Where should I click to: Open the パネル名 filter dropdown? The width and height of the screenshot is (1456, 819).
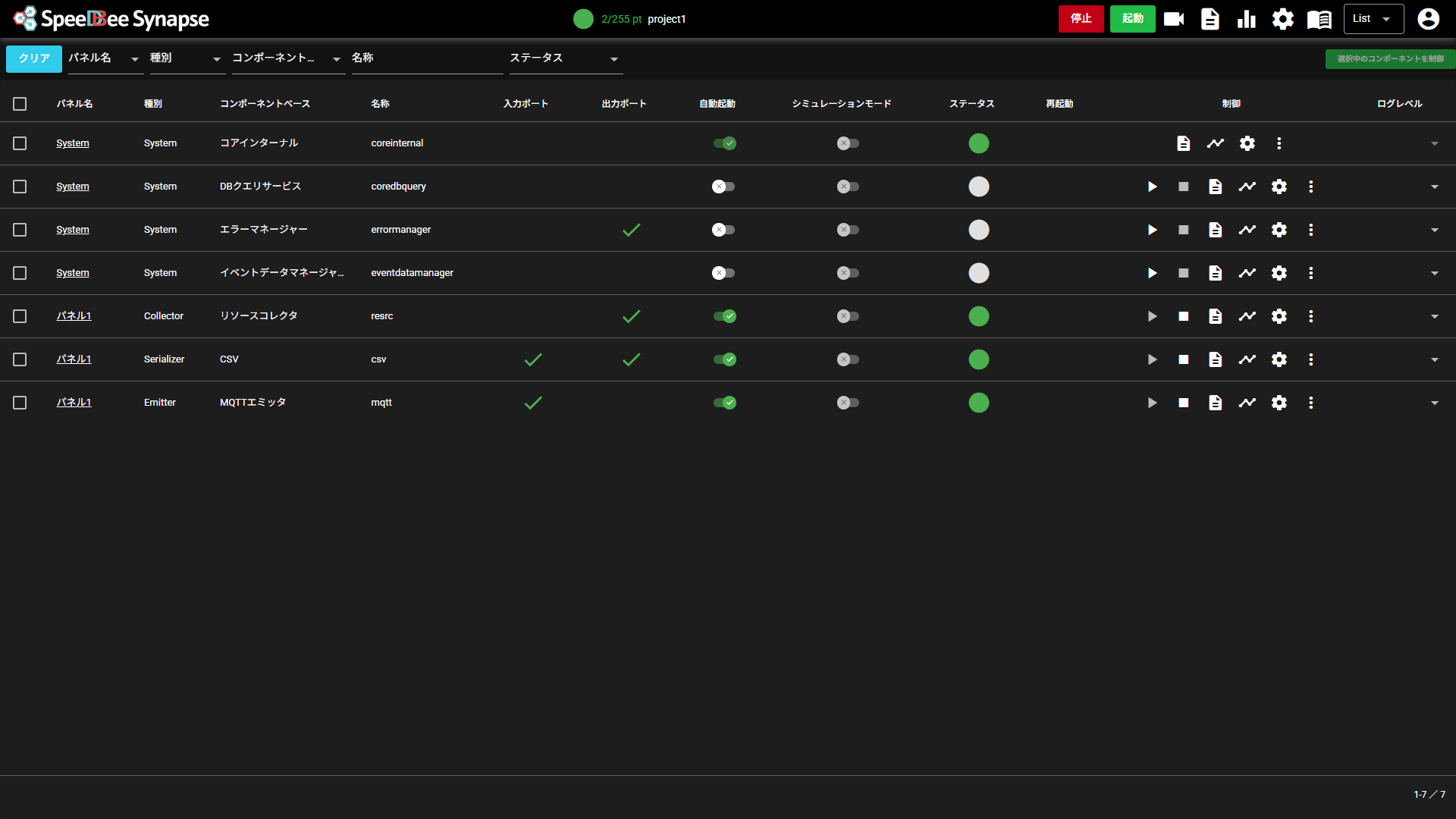pyautogui.click(x=105, y=58)
